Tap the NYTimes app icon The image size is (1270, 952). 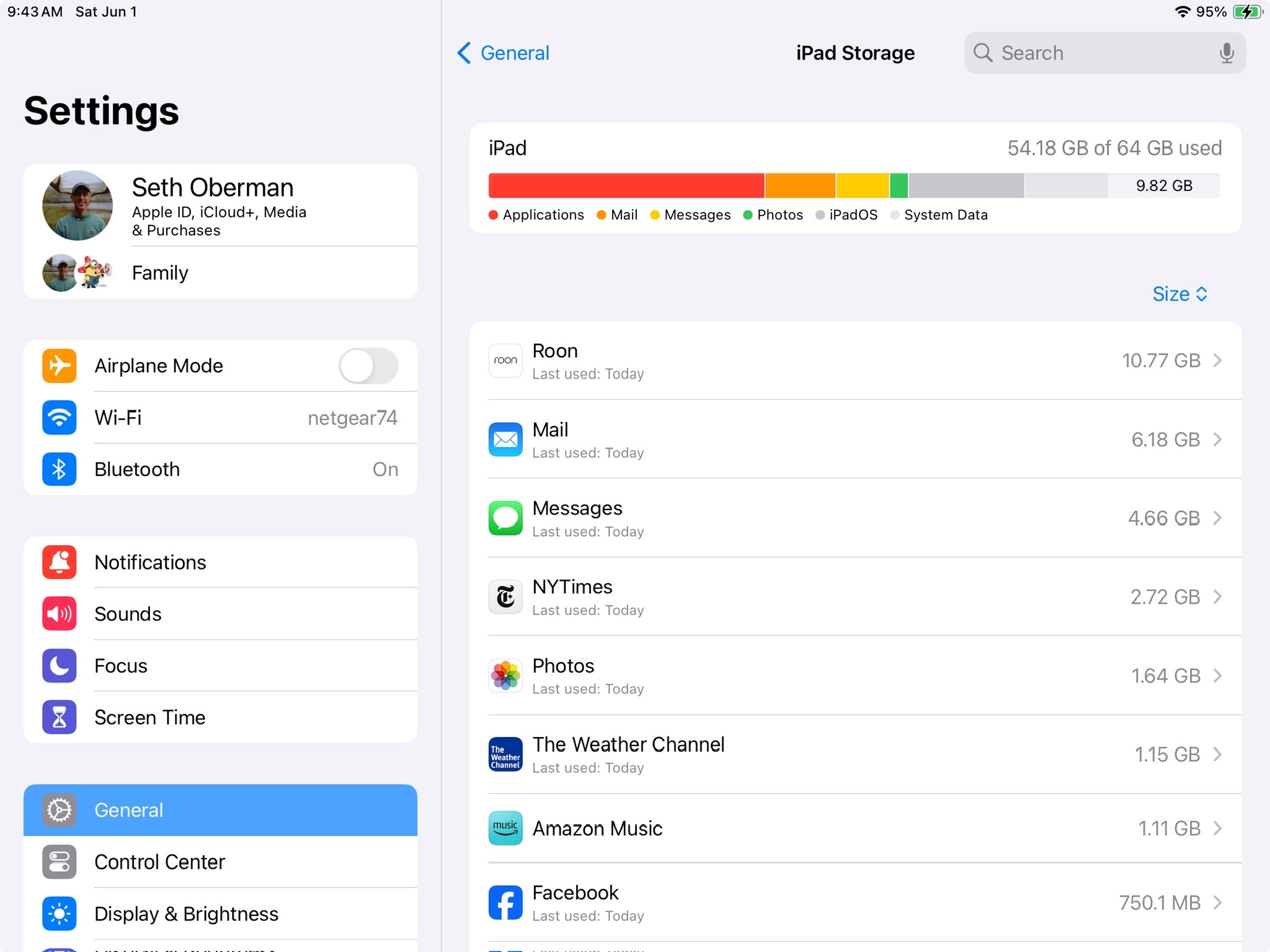(x=505, y=597)
